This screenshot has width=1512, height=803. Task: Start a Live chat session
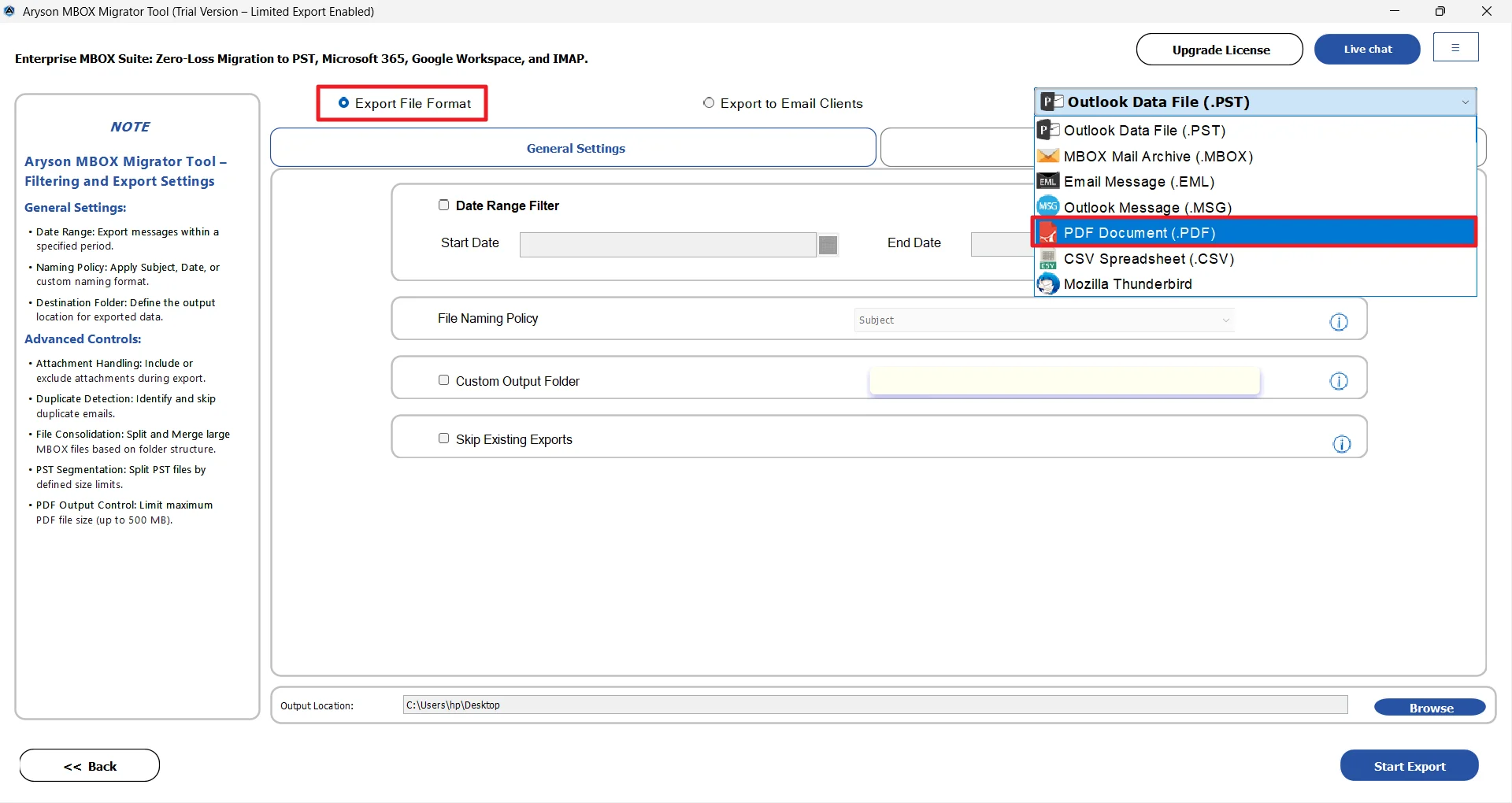(x=1367, y=49)
